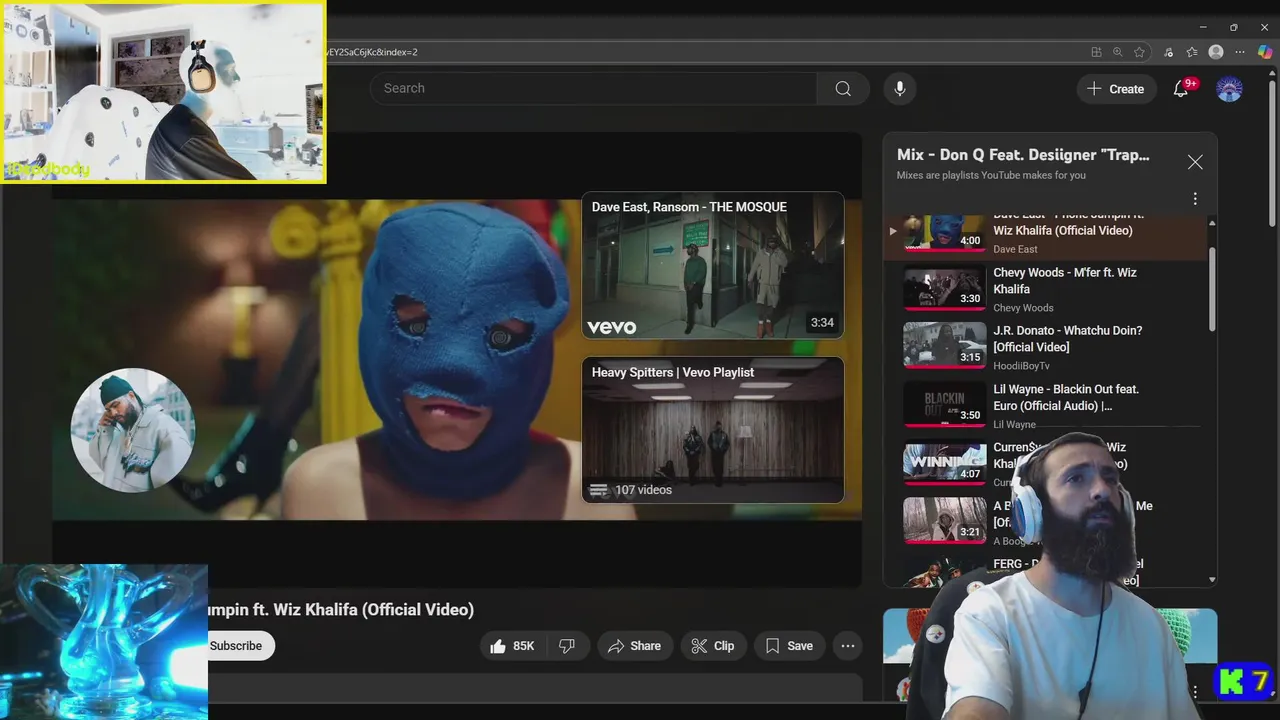The image size is (1280, 720).
Task: Play J.R. Donato - Whatchu Doin? from the mix
Action: click(1067, 339)
